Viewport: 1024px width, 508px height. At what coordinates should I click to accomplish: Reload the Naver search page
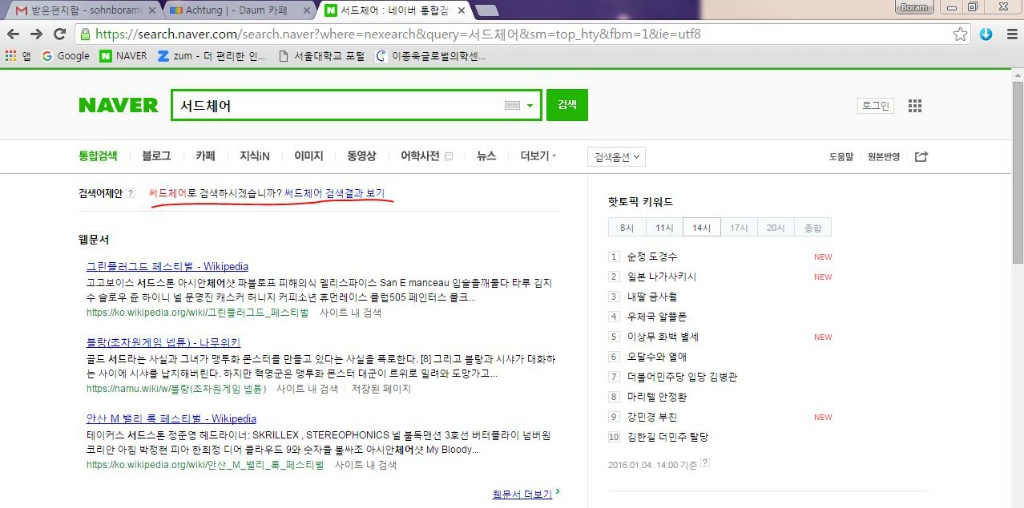pos(60,35)
